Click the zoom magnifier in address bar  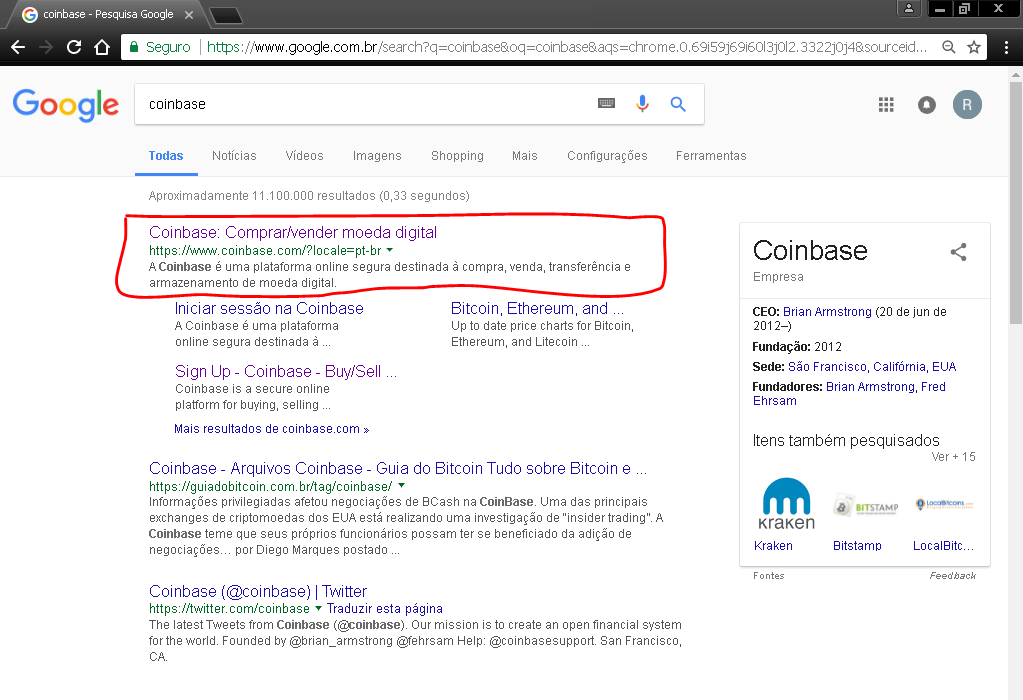[x=949, y=47]
